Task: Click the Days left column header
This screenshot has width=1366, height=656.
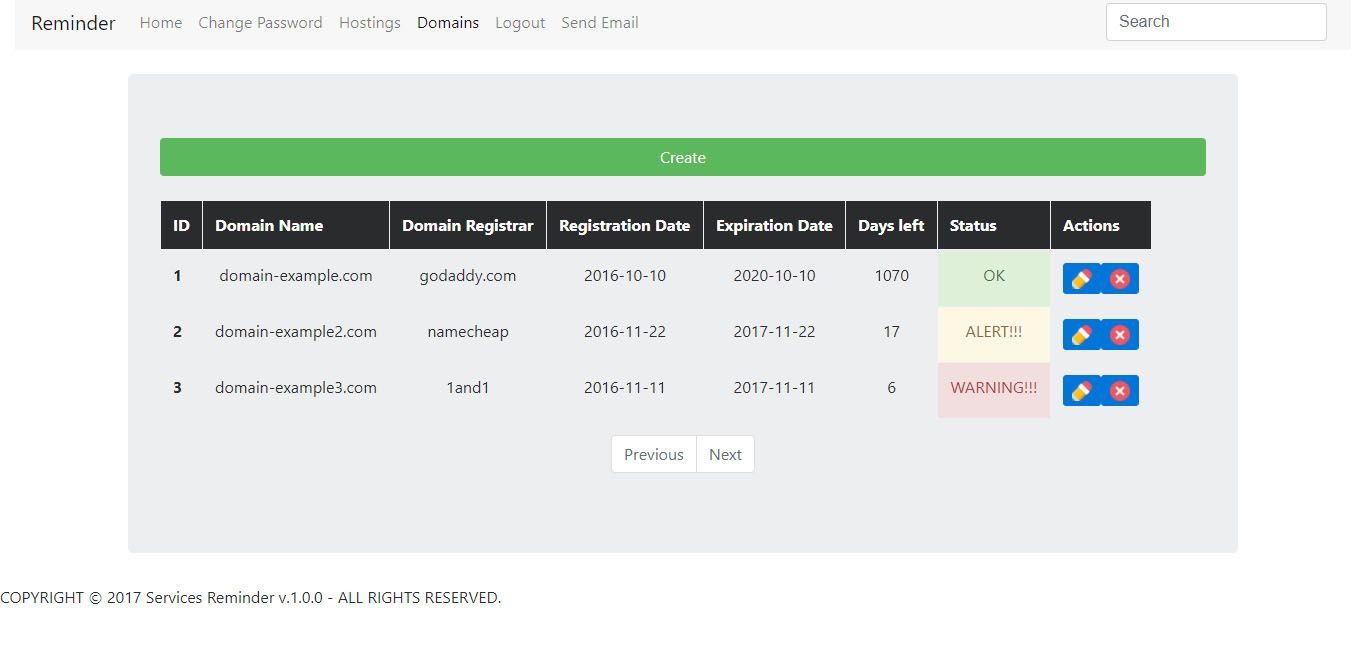Action: (891, 225)
